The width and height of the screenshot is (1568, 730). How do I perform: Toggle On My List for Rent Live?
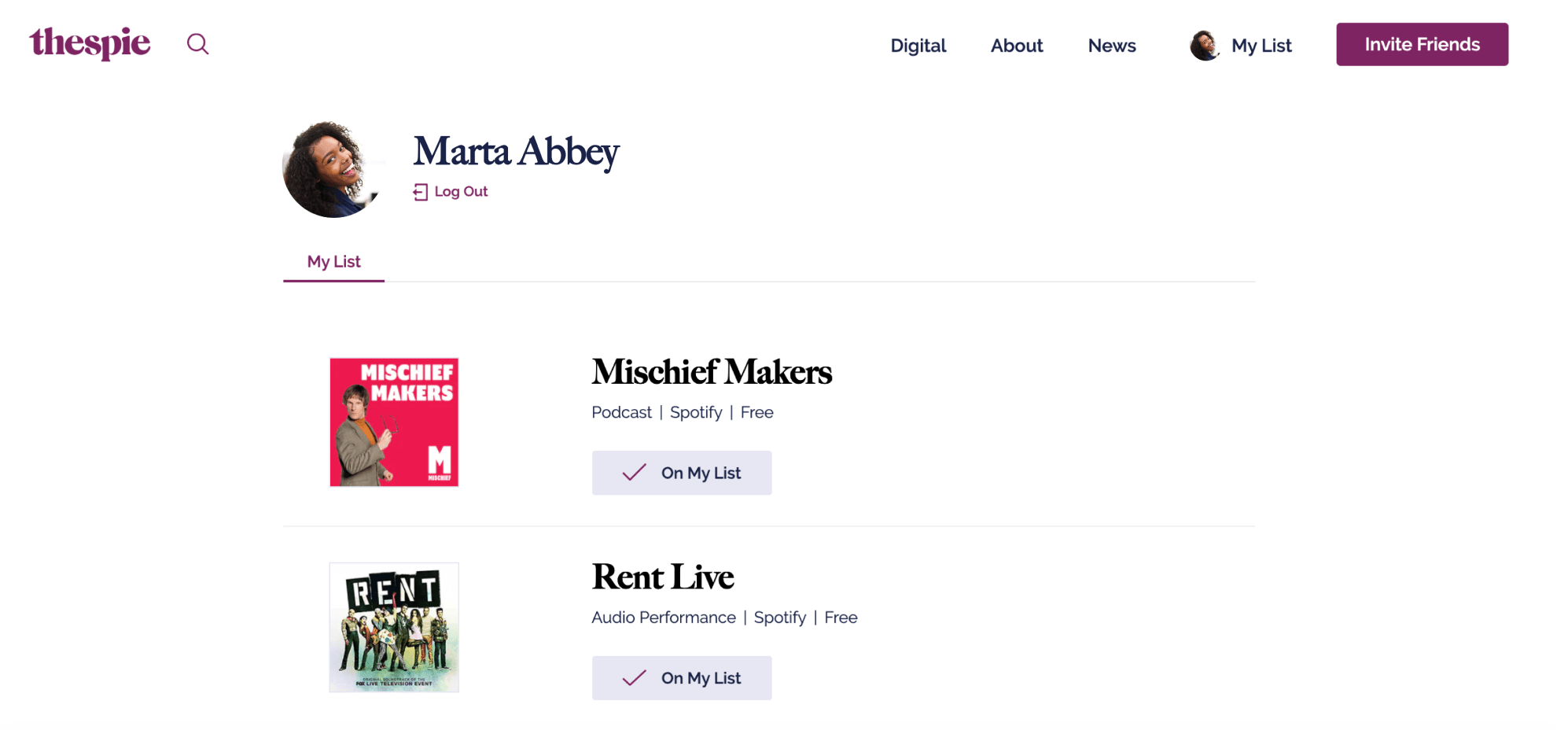[x=681, y=678]
